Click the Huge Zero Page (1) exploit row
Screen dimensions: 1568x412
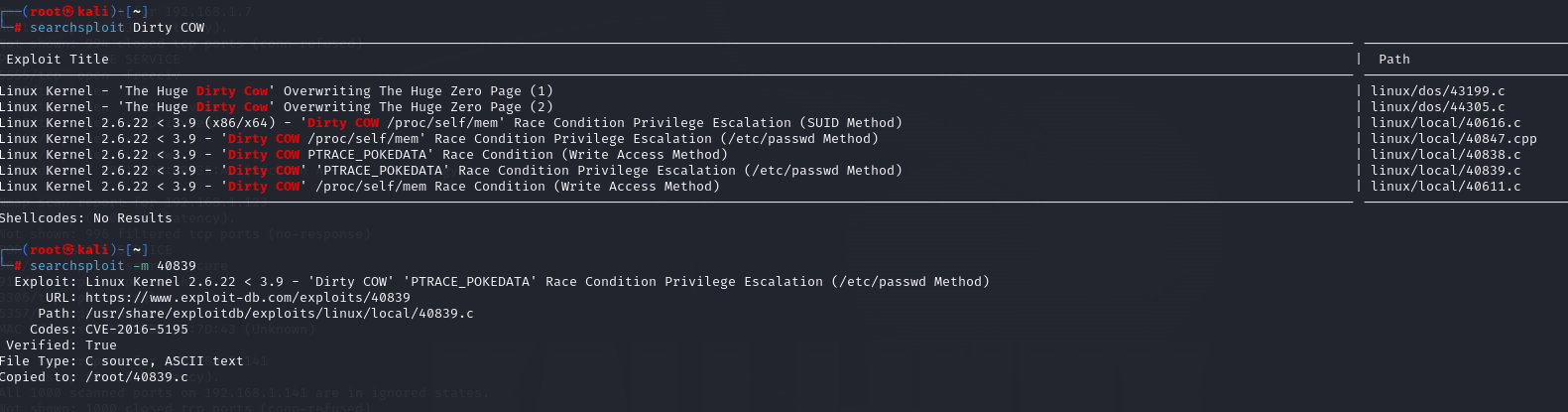276,91
